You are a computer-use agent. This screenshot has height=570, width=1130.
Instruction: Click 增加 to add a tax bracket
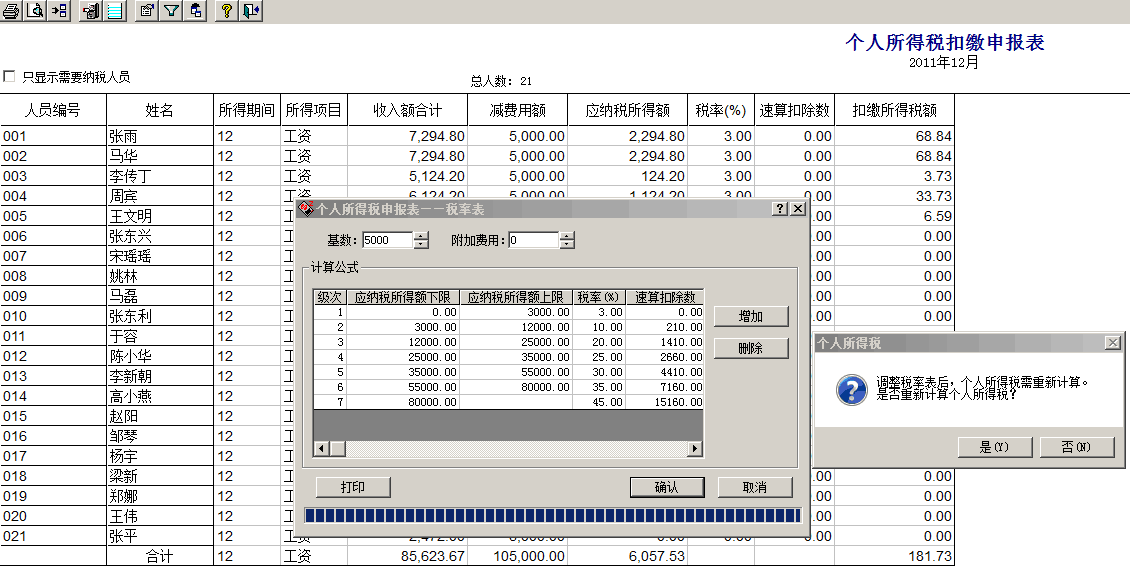coord(750,316)
